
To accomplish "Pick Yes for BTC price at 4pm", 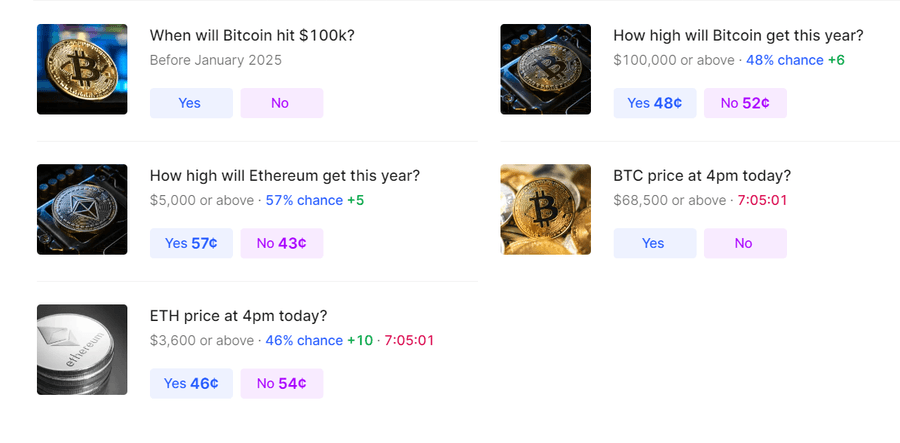I will coord(654,243).
